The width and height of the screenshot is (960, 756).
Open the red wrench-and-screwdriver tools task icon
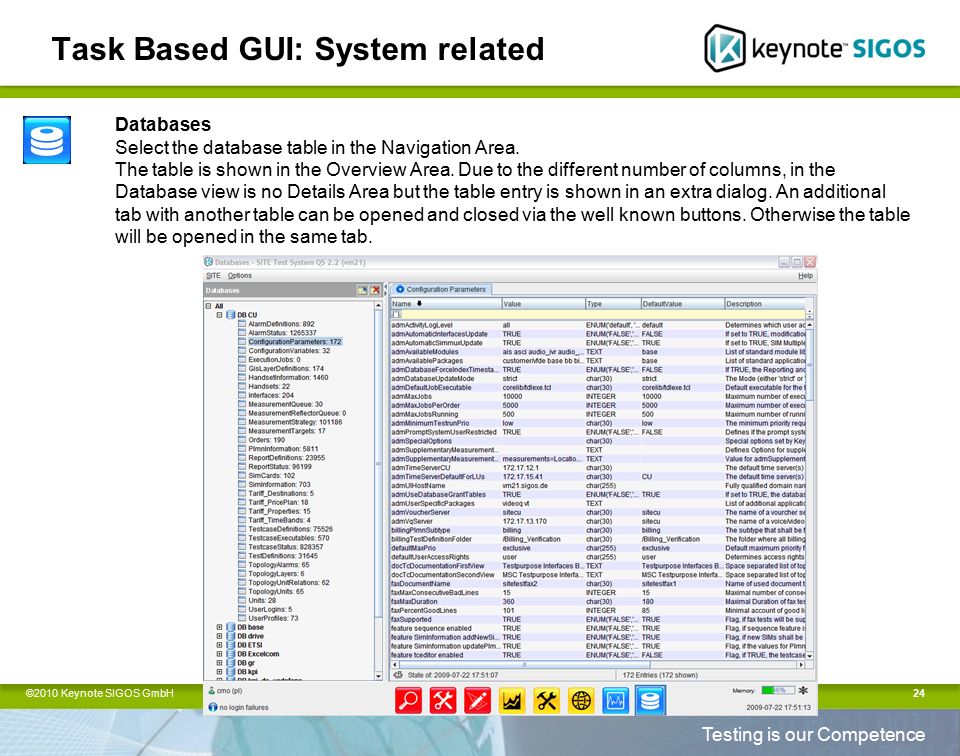[x=443, y=700]
